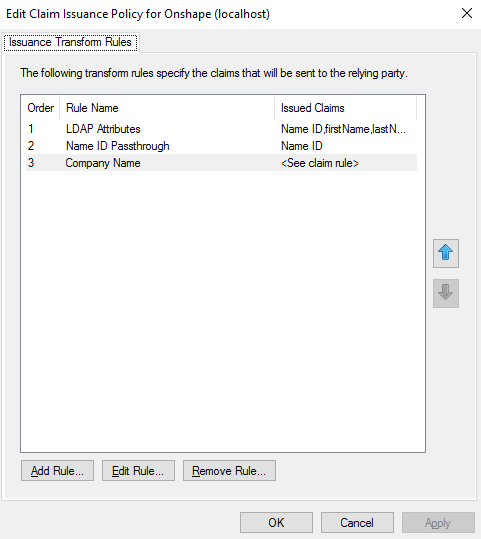
Task: Select the LDAP Attributes rule
Action: [x=221, y=129]
